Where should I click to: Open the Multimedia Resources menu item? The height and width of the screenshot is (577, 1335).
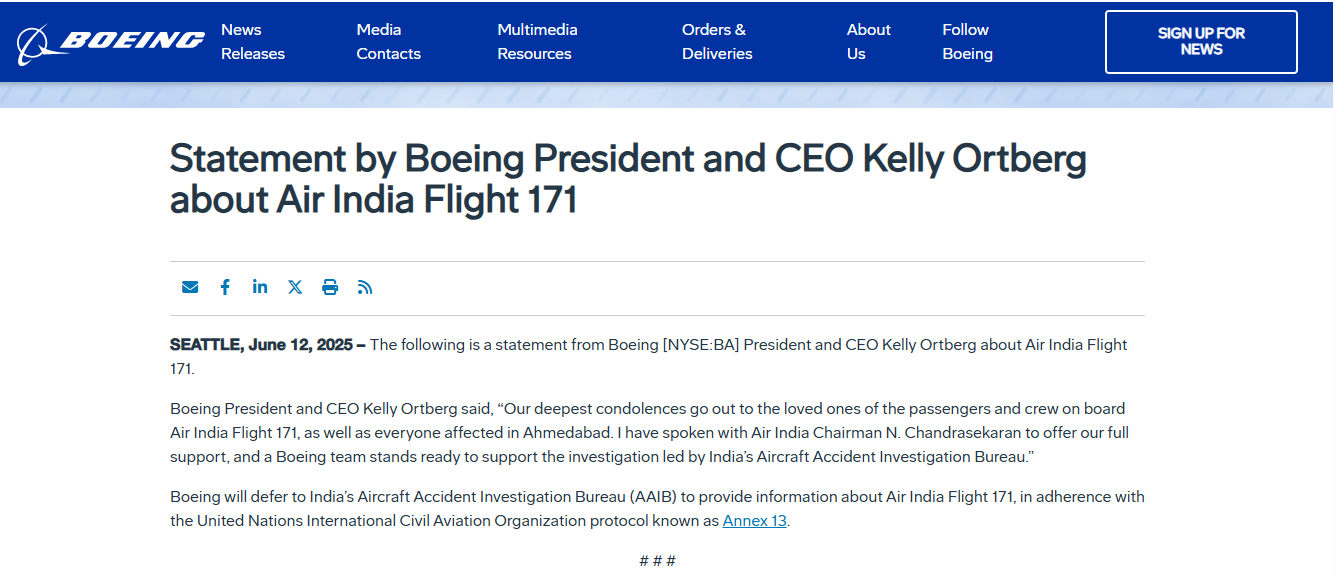pos(537,42)
